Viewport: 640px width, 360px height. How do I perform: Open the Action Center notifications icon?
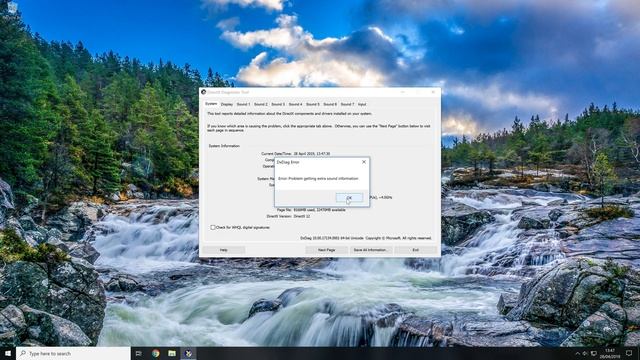coord(629,354)
